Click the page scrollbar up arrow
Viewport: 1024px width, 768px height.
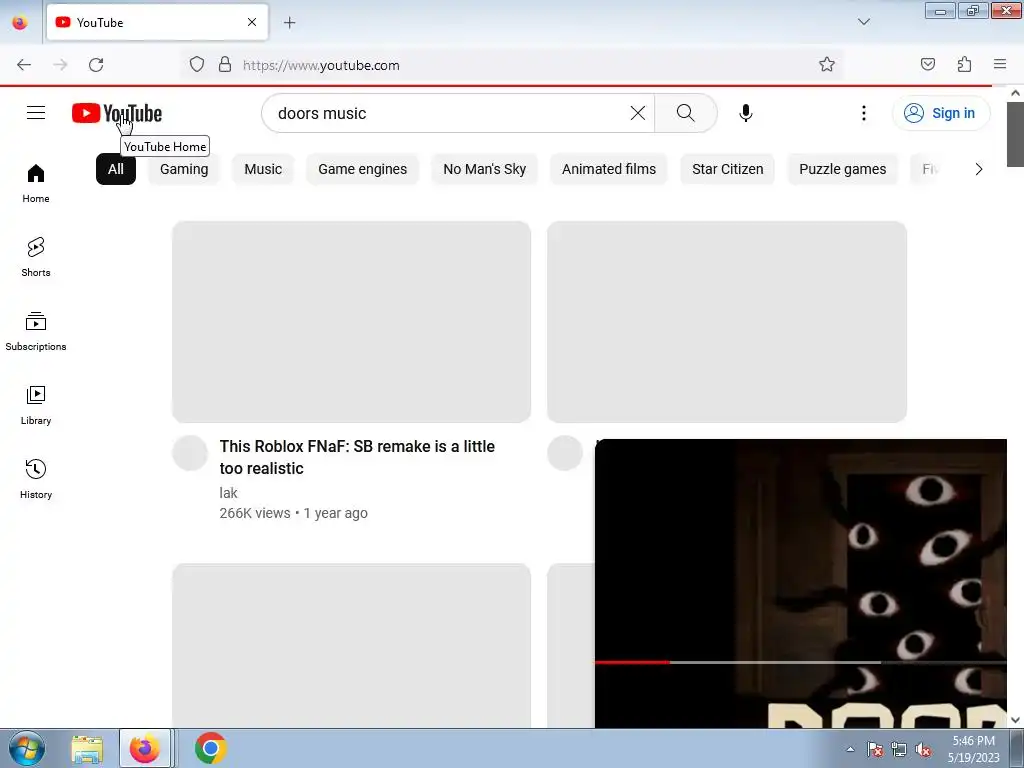click(1015, 93)
